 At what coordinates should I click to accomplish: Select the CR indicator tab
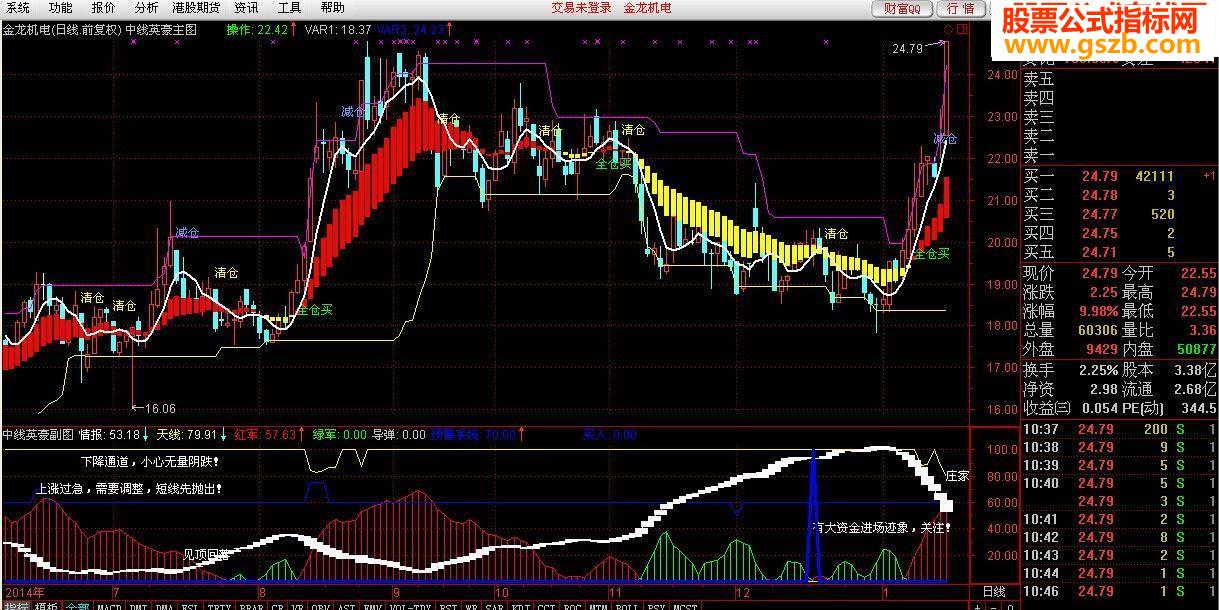[277, 605]
